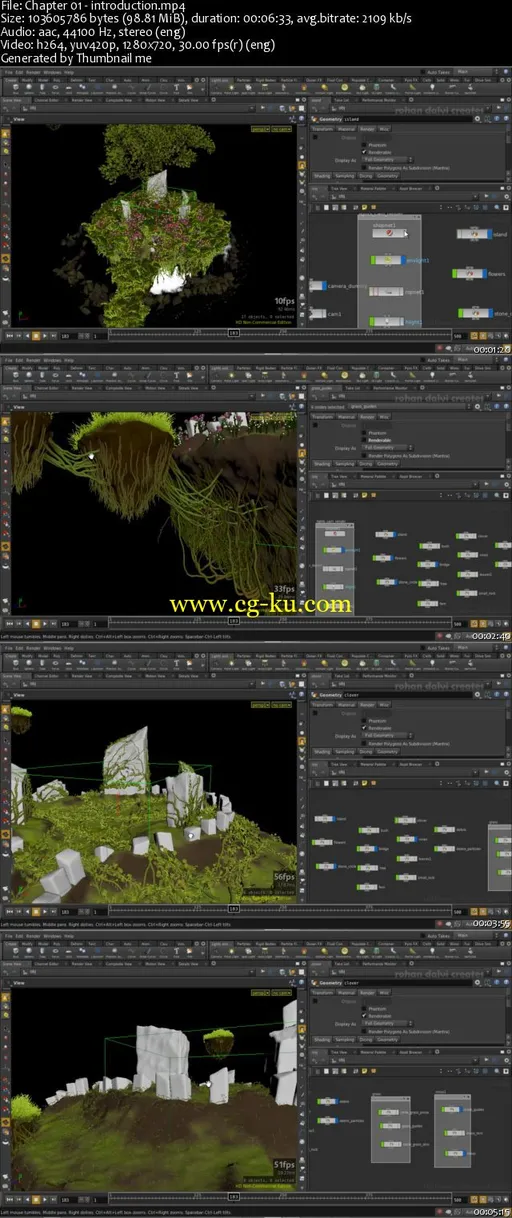Open Display As dropdown in first thumbnail
Viewport: 512px width, 1218px height.
point(387,160)
